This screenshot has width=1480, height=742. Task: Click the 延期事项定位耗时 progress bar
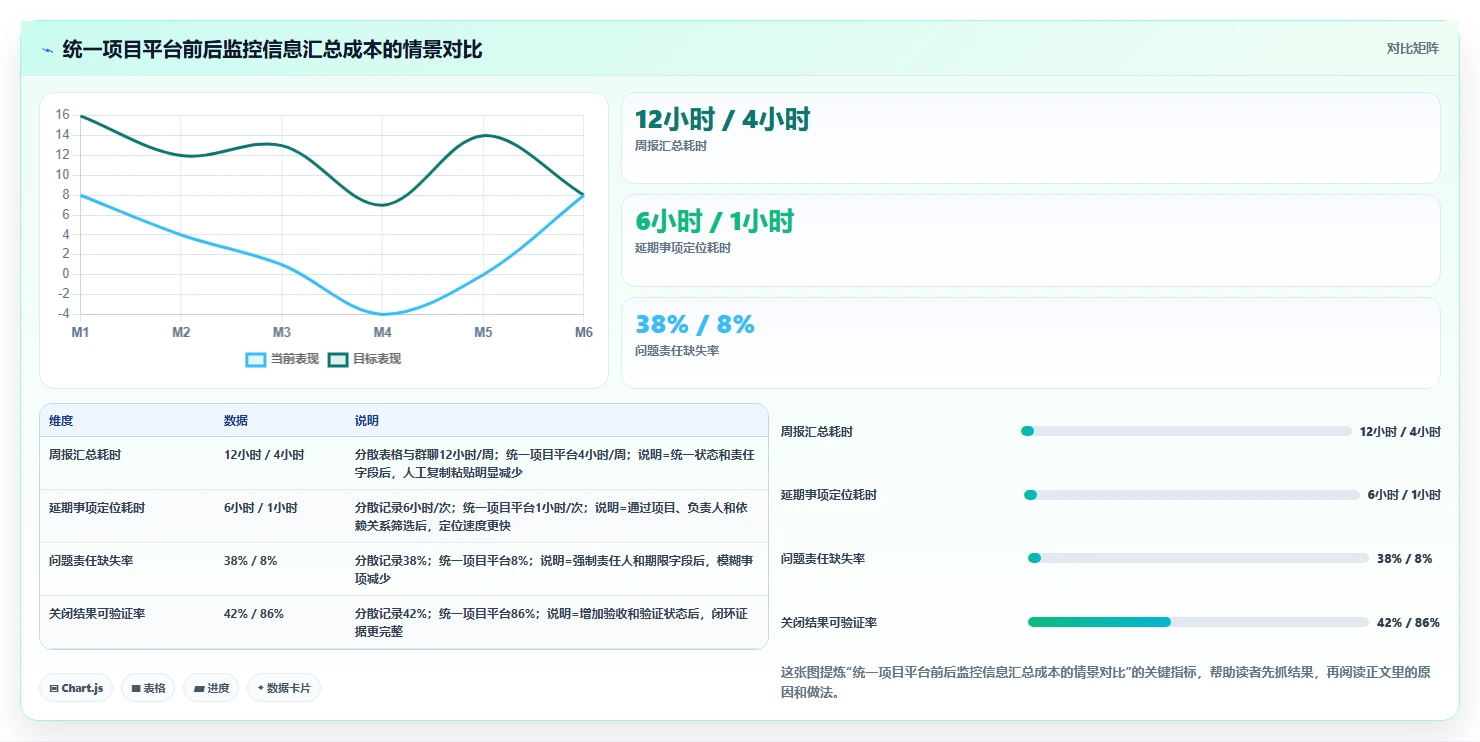(1192, 495)
